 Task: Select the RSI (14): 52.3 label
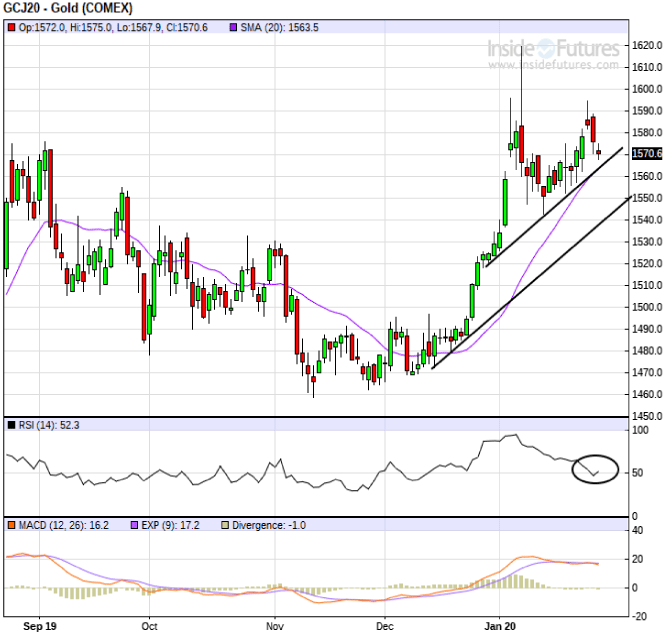coord(49,425)
